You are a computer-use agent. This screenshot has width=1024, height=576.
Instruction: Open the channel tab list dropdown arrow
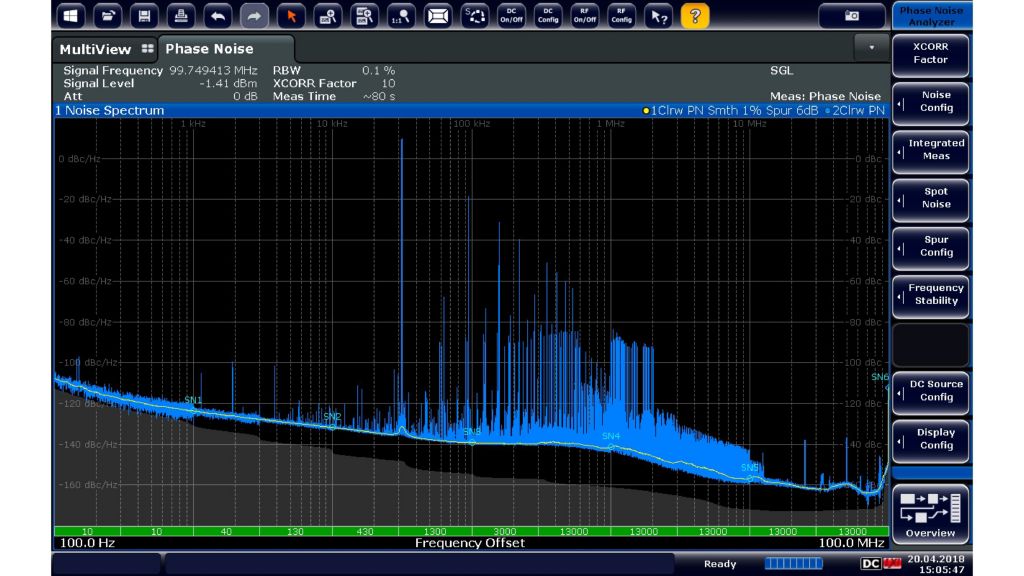point(871,48)
